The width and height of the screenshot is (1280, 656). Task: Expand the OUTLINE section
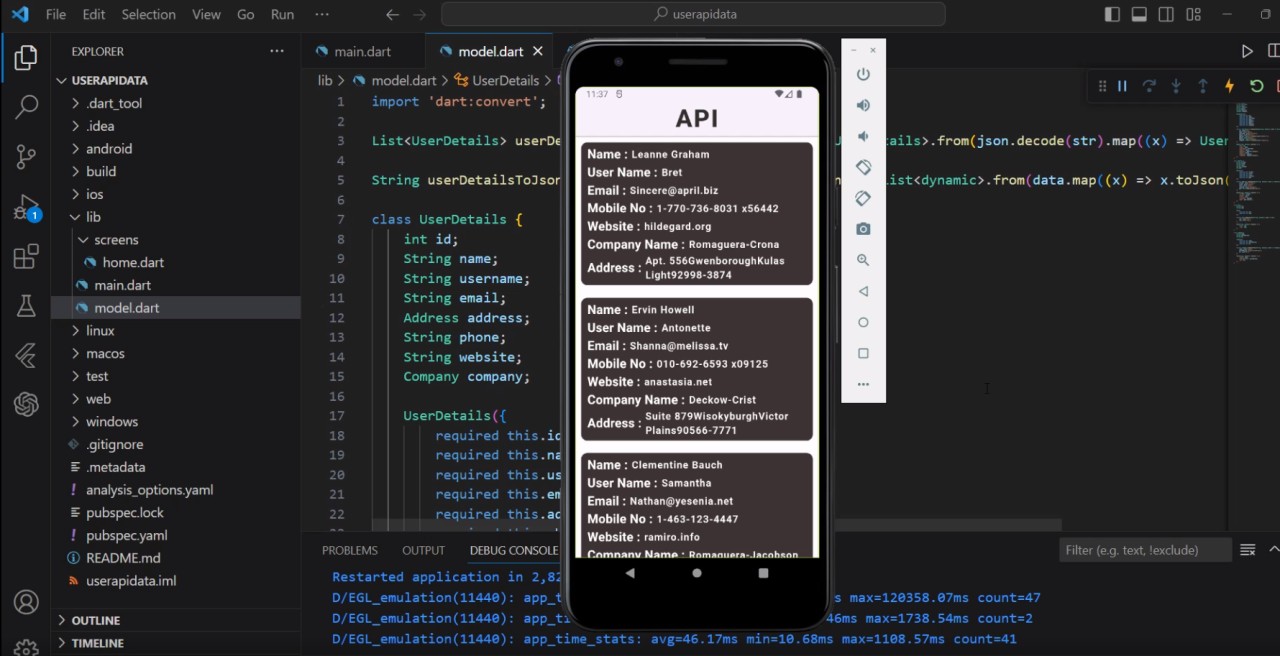coord(95,621)
